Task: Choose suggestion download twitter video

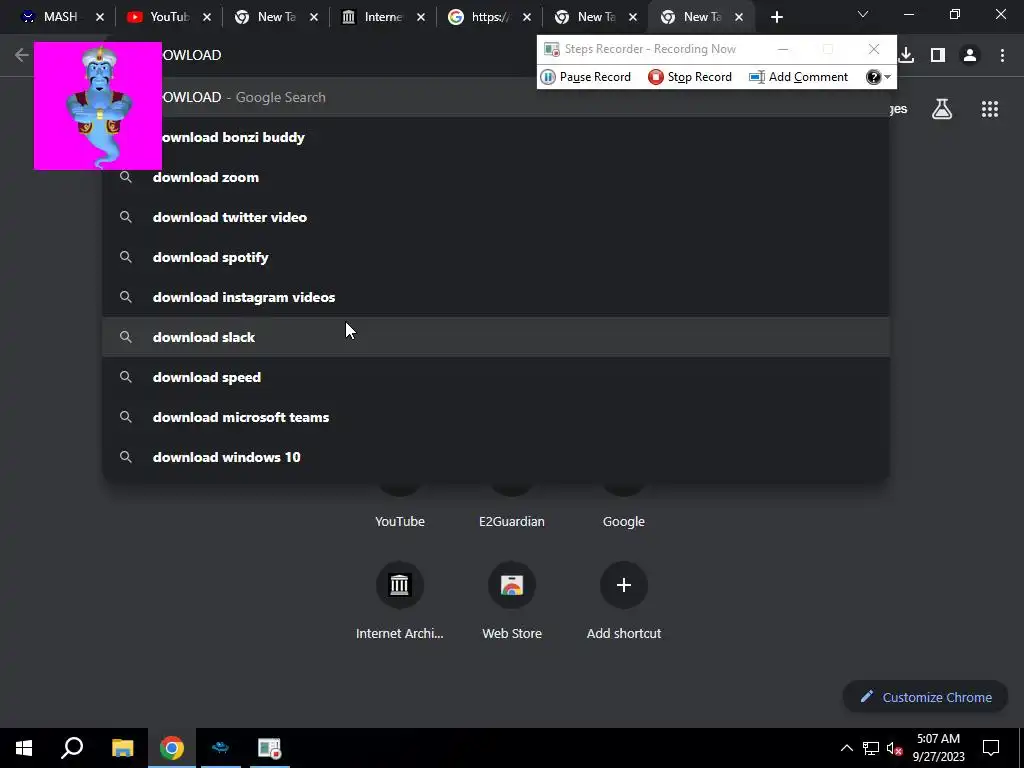Action: 496,217
